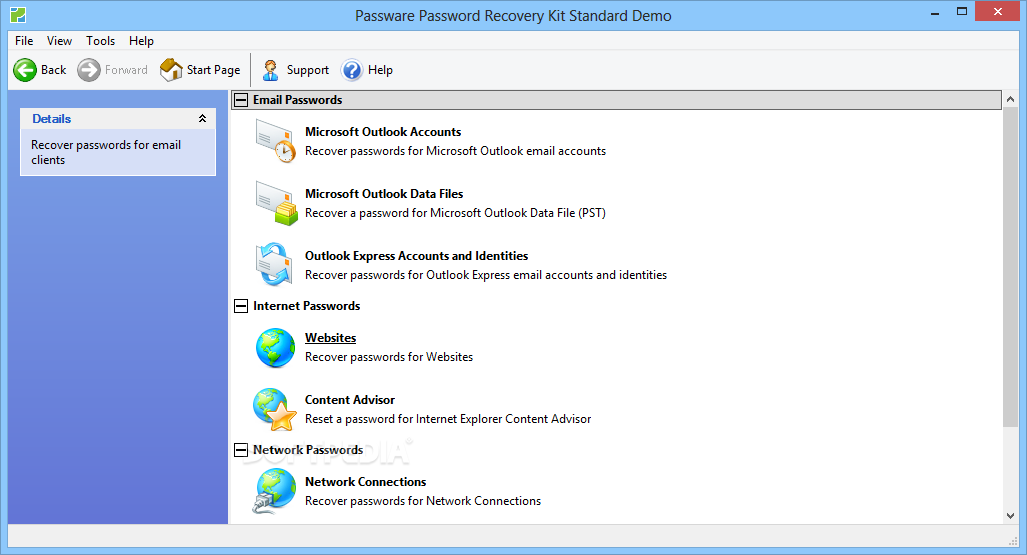The image size is (1027, 555).
Task: Collapse the Details panel chevron
Action: click(x=202, y=119)
